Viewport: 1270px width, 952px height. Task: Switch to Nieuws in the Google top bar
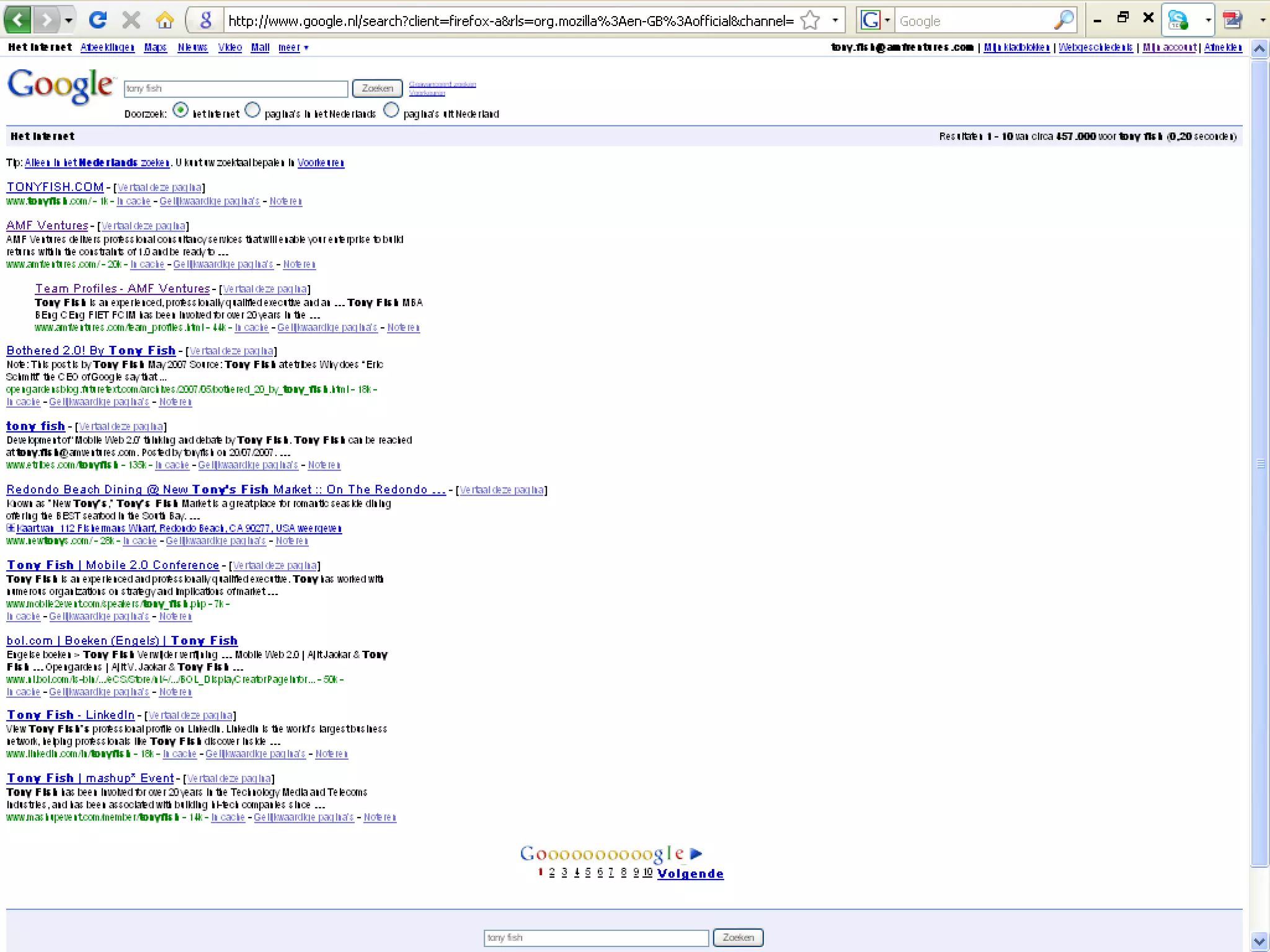[x=192, y=48]
